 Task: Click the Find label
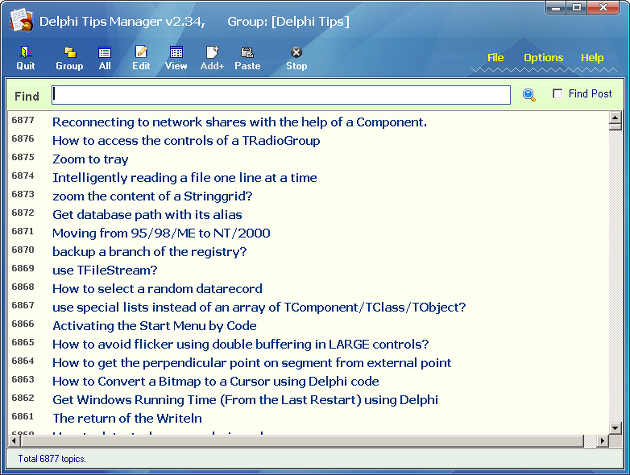(27, 96)
